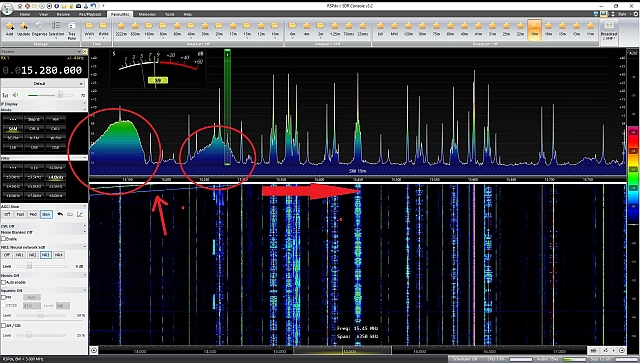Collapse the IF Display section
Viewport: 640px width, 363px height.
pos(85,104)
